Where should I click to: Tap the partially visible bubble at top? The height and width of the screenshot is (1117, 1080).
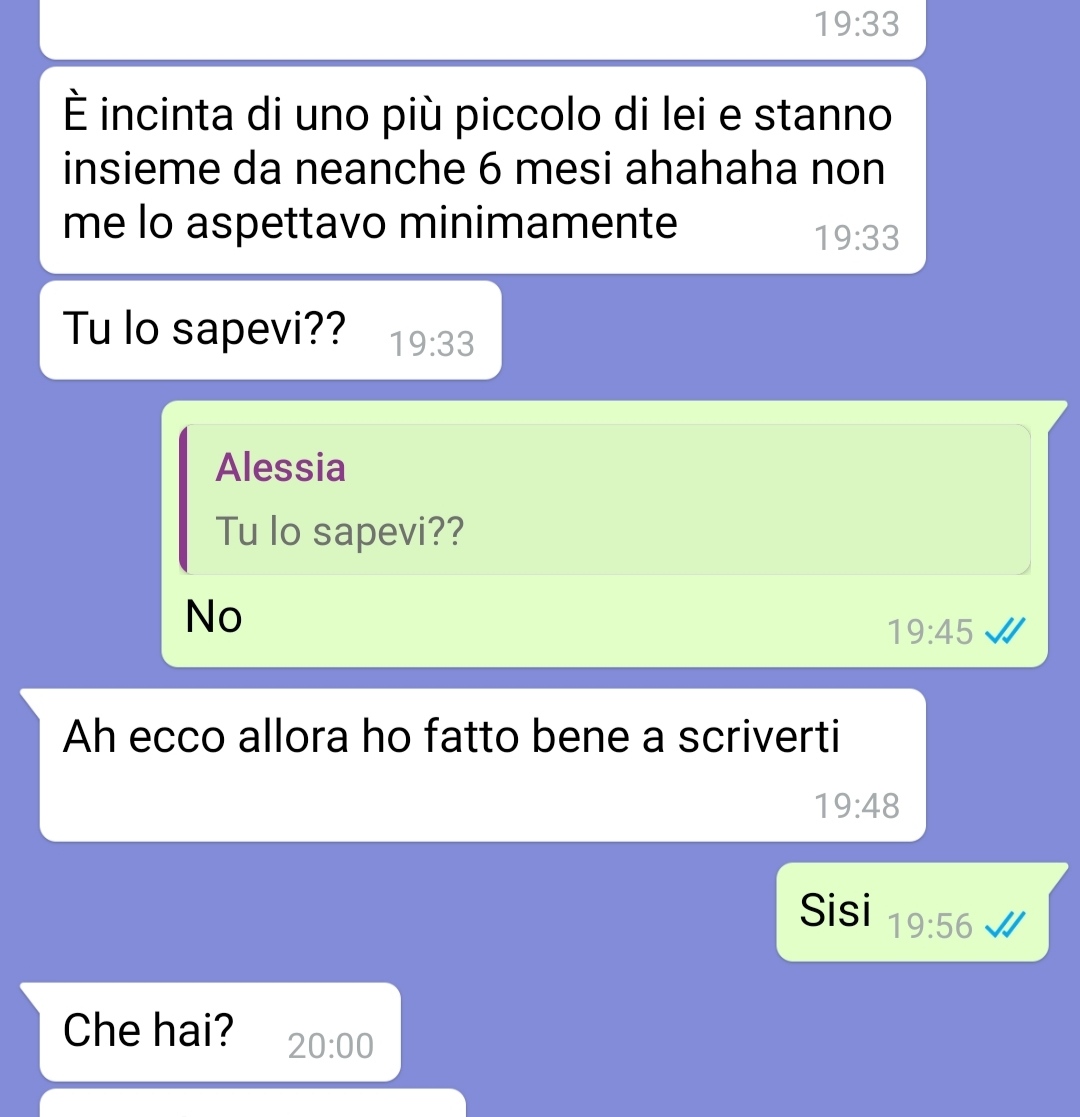482,28
